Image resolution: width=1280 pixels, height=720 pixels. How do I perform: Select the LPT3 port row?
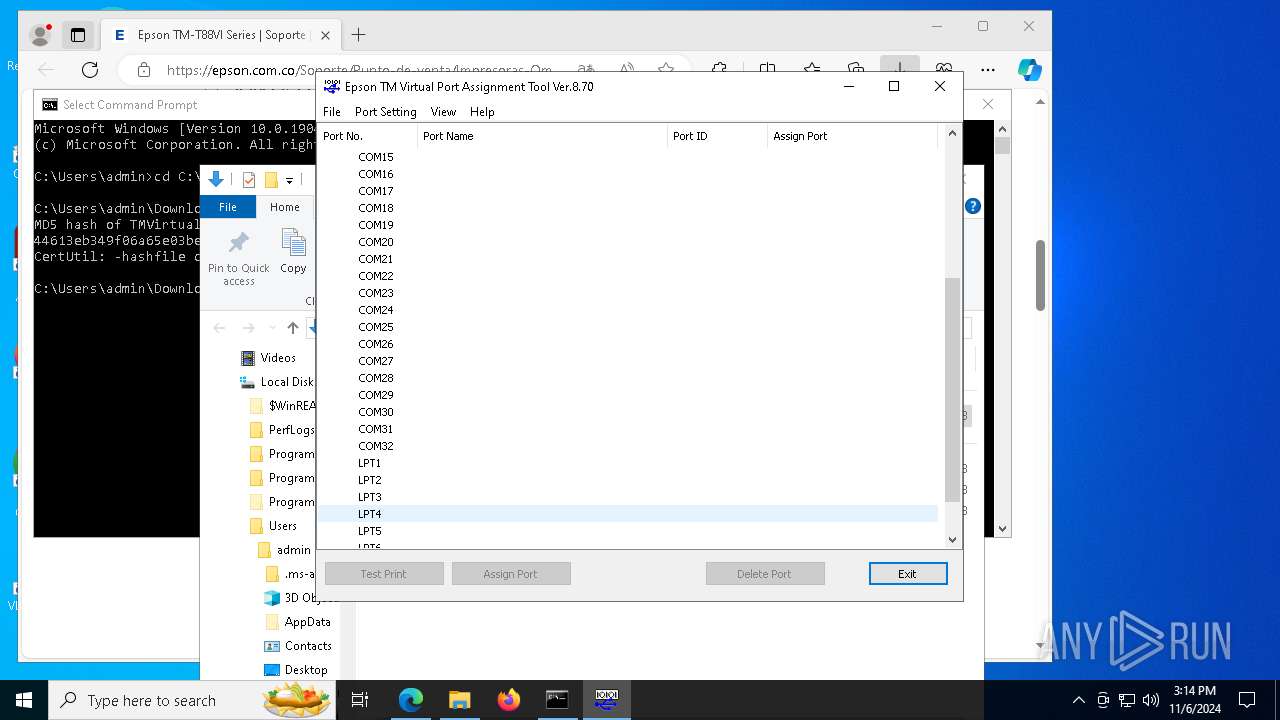(x=628, y=497)
